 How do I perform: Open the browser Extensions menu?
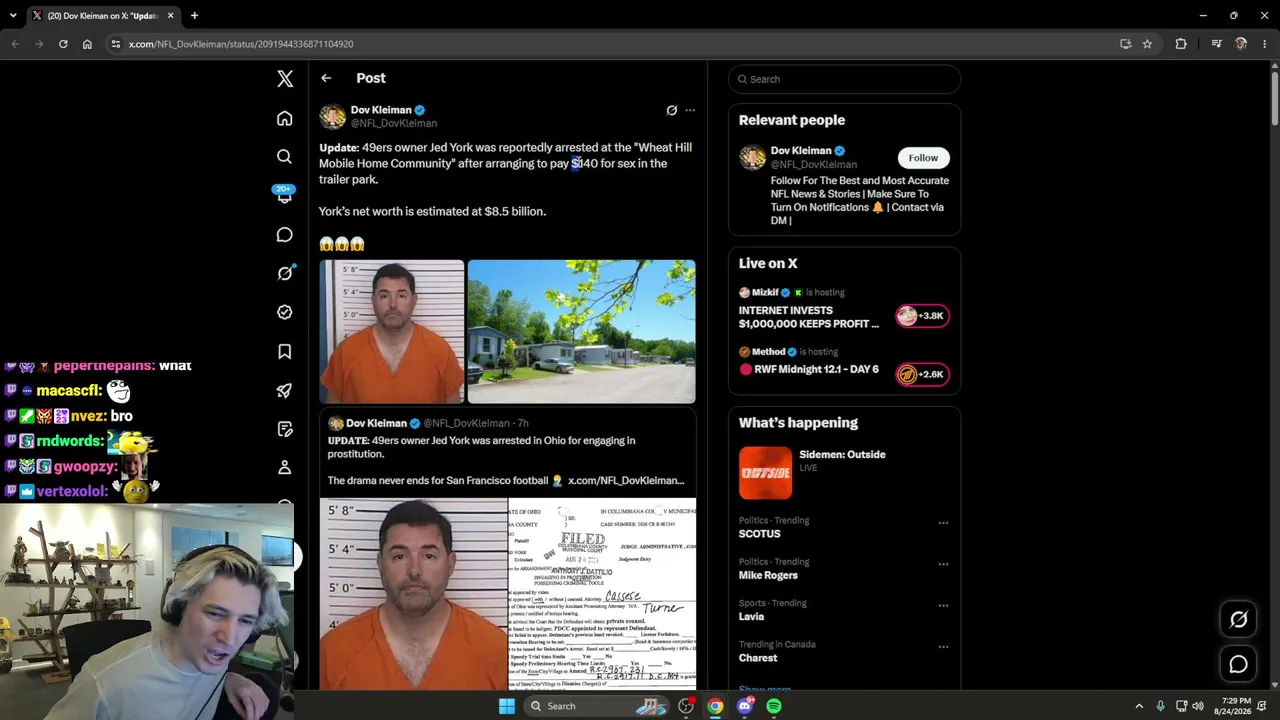tap(1181, 44)
